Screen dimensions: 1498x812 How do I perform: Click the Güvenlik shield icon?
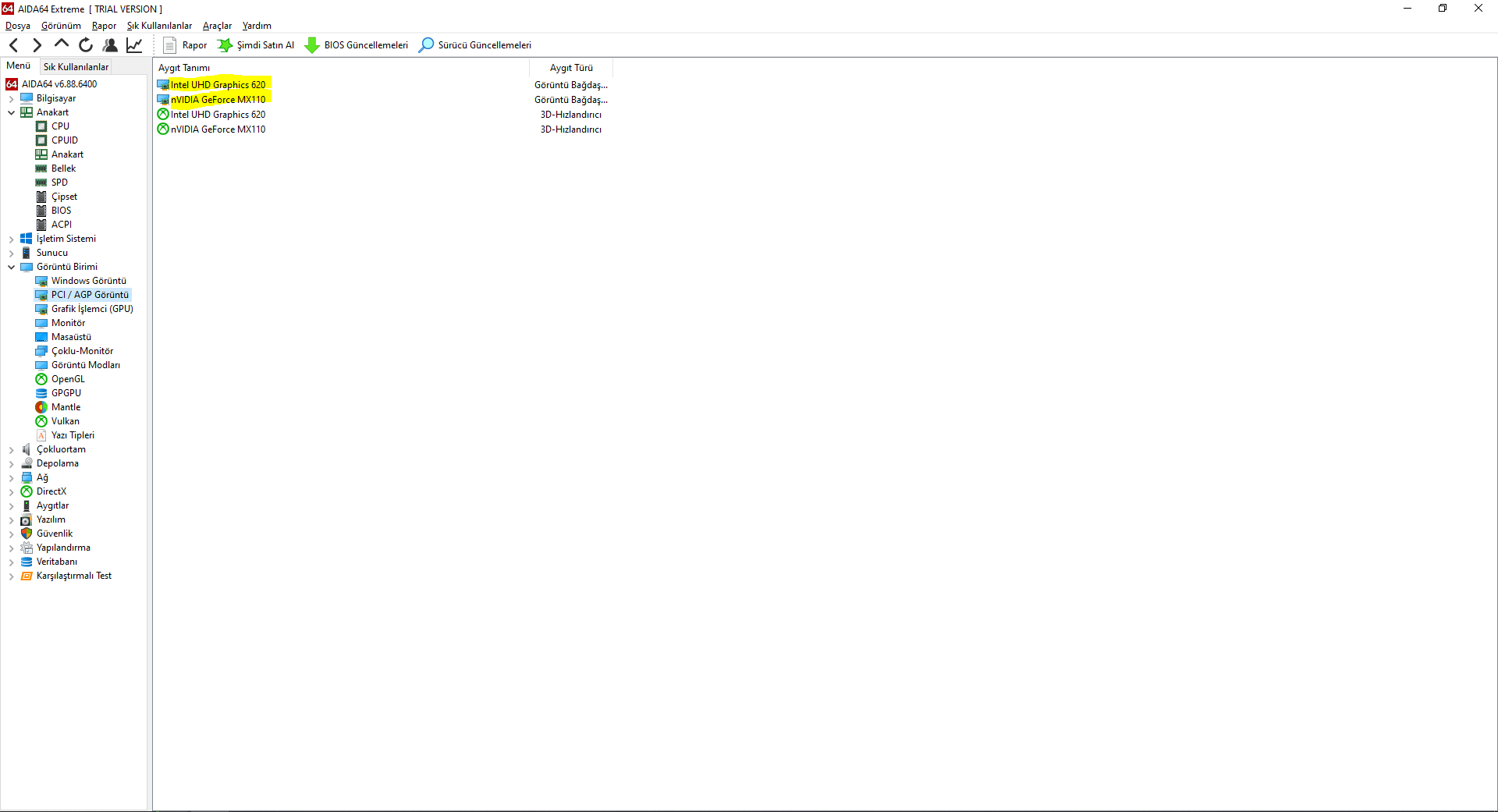(27, 534)
